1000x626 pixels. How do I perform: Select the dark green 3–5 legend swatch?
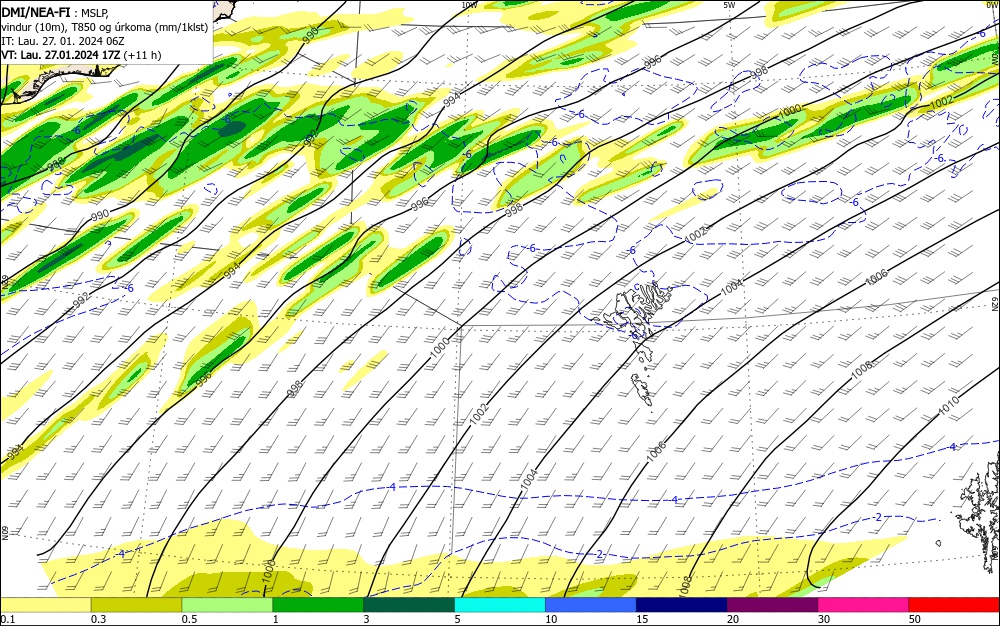coord(409,605)
